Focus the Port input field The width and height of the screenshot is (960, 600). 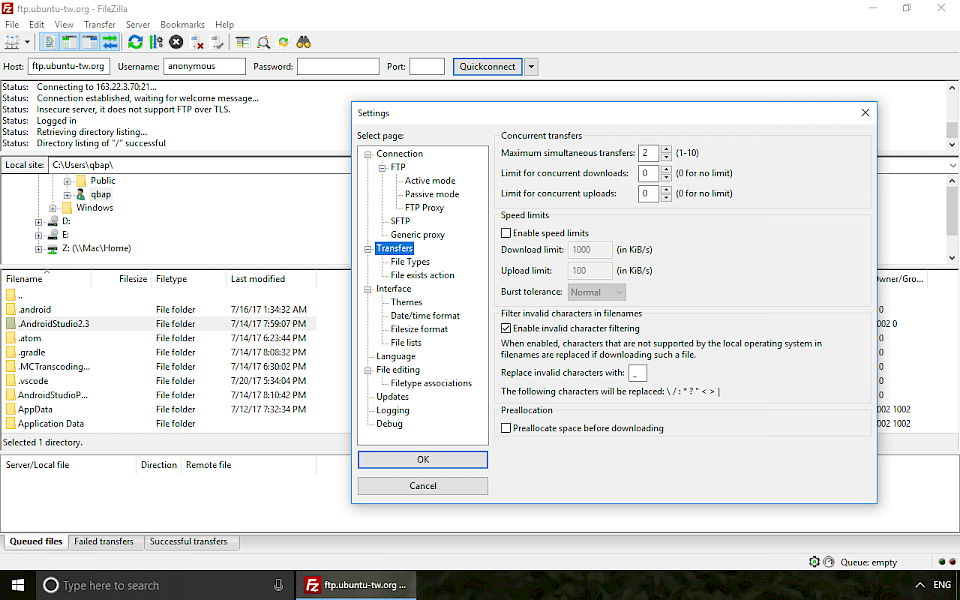[x=427, y=66]
